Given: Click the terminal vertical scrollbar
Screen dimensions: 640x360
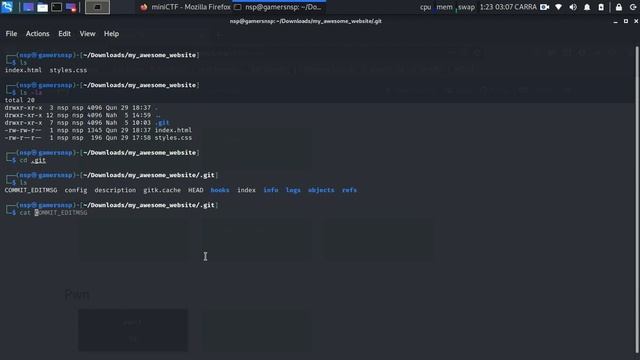Looking at the screenshot, I should (636, 200).
